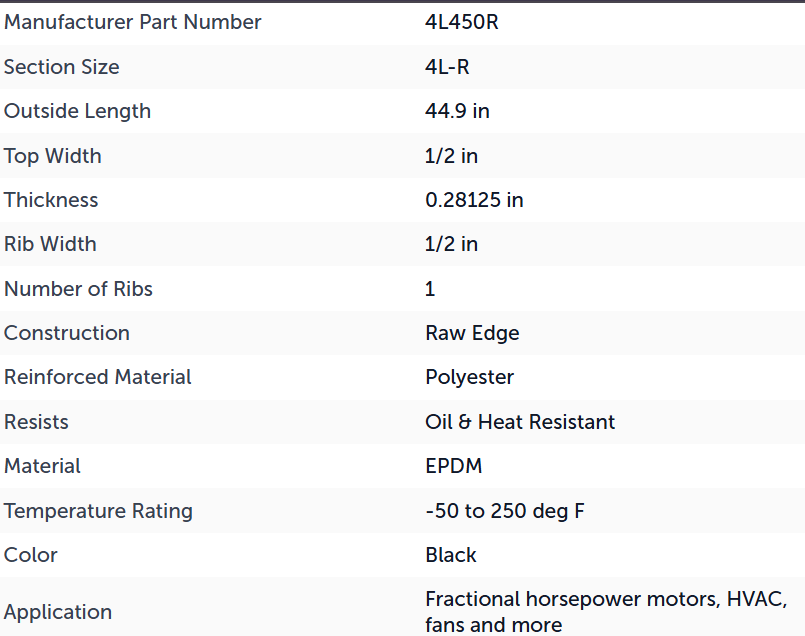Click the Oil & Heat Resistant value
805x636 pixels.
(520, 422)
